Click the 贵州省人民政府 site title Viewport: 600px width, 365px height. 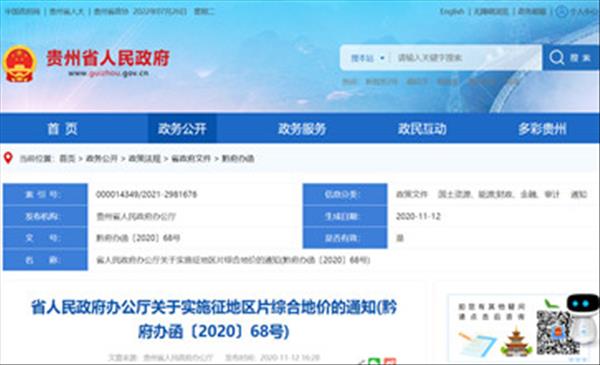[x=108, y=58]
